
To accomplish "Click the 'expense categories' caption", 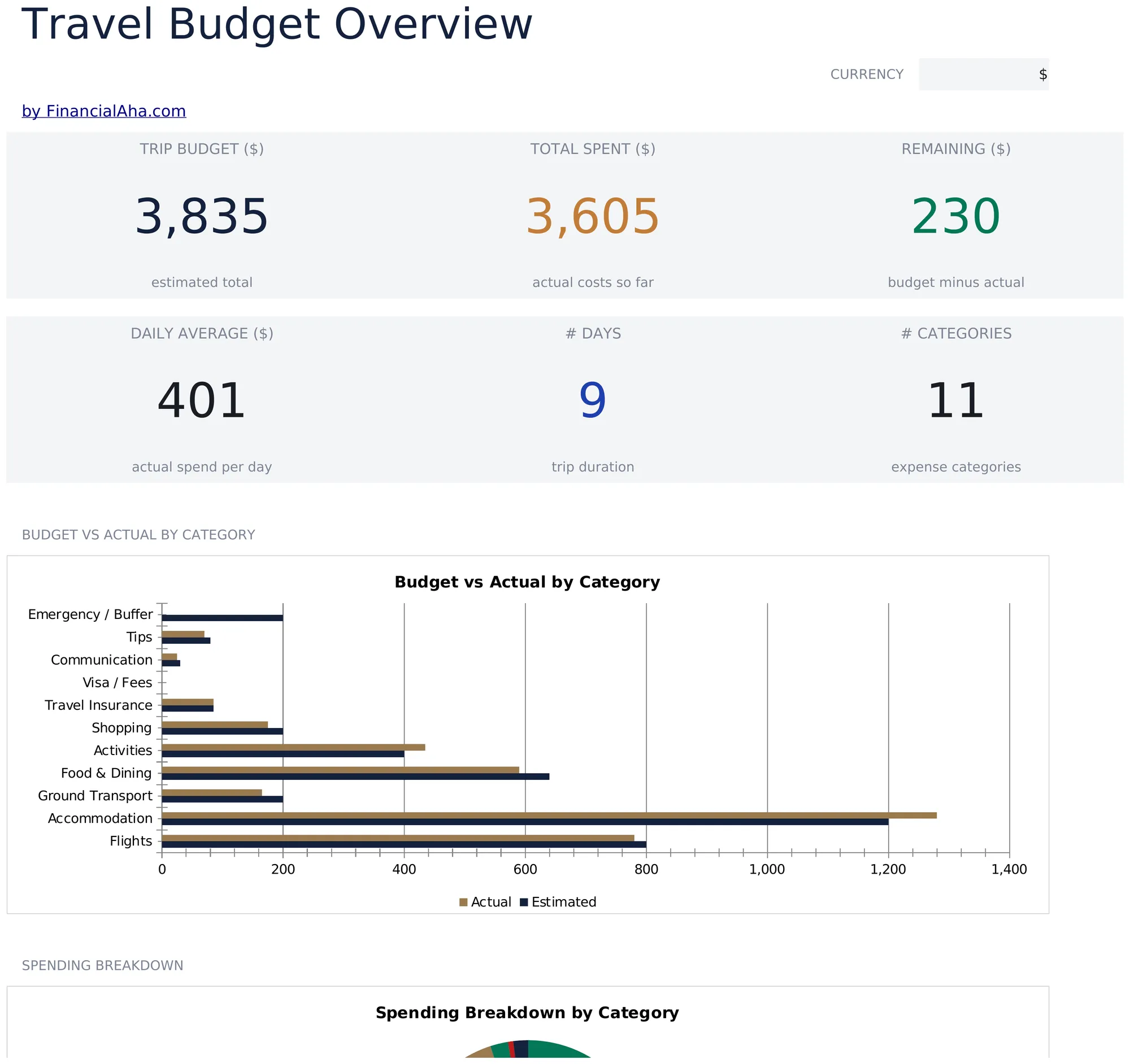I will pyautogui.click(x=956, y=468).
